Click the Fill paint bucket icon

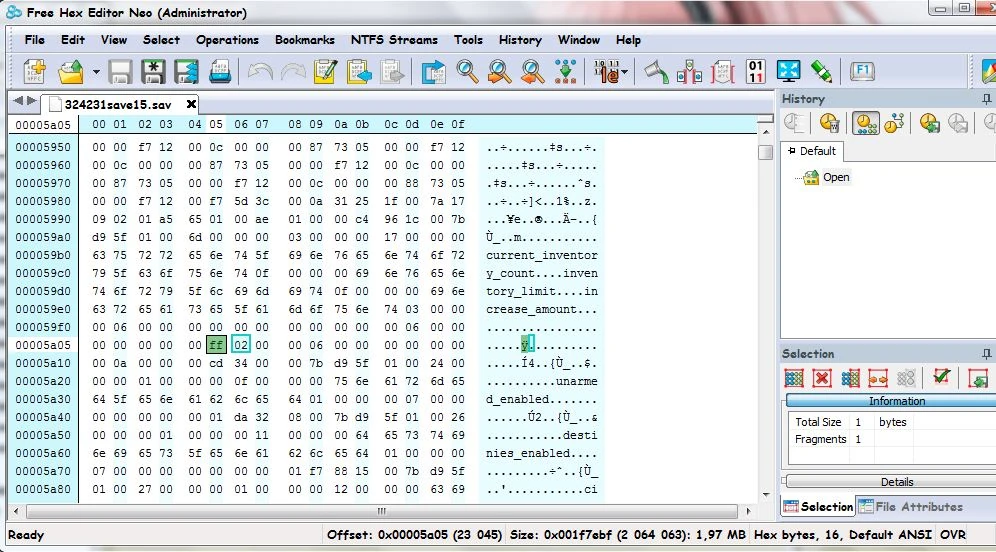click(656, 72)
